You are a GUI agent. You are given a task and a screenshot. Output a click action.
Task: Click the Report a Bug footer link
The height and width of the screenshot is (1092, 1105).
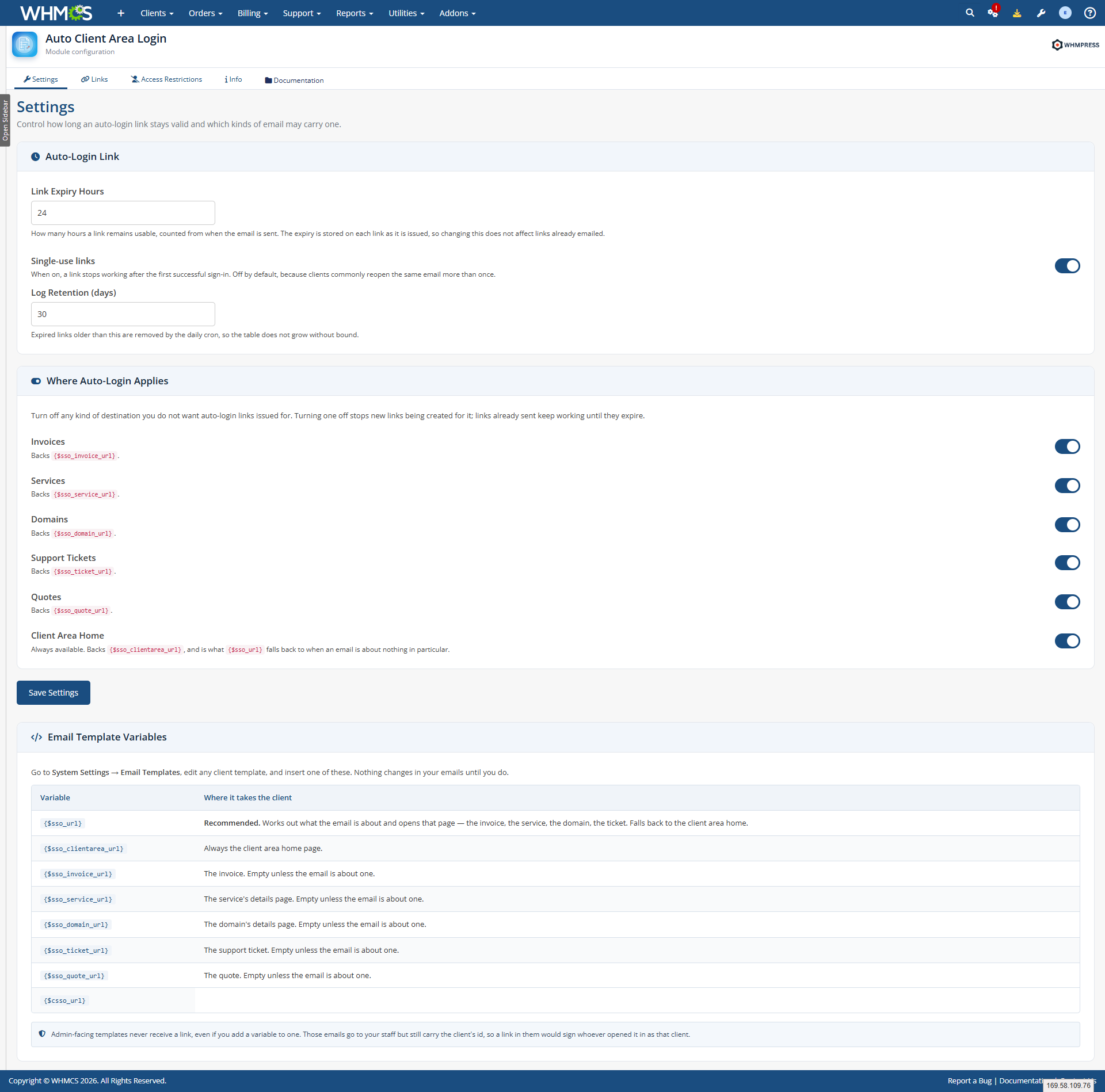tap(969, 1080)
